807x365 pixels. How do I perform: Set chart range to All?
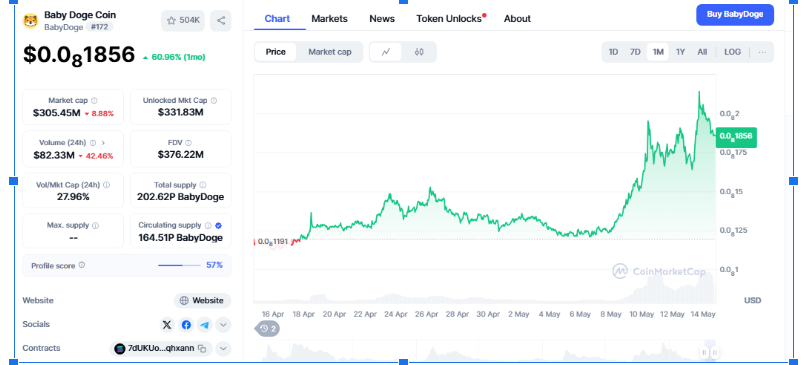(702, 52)
